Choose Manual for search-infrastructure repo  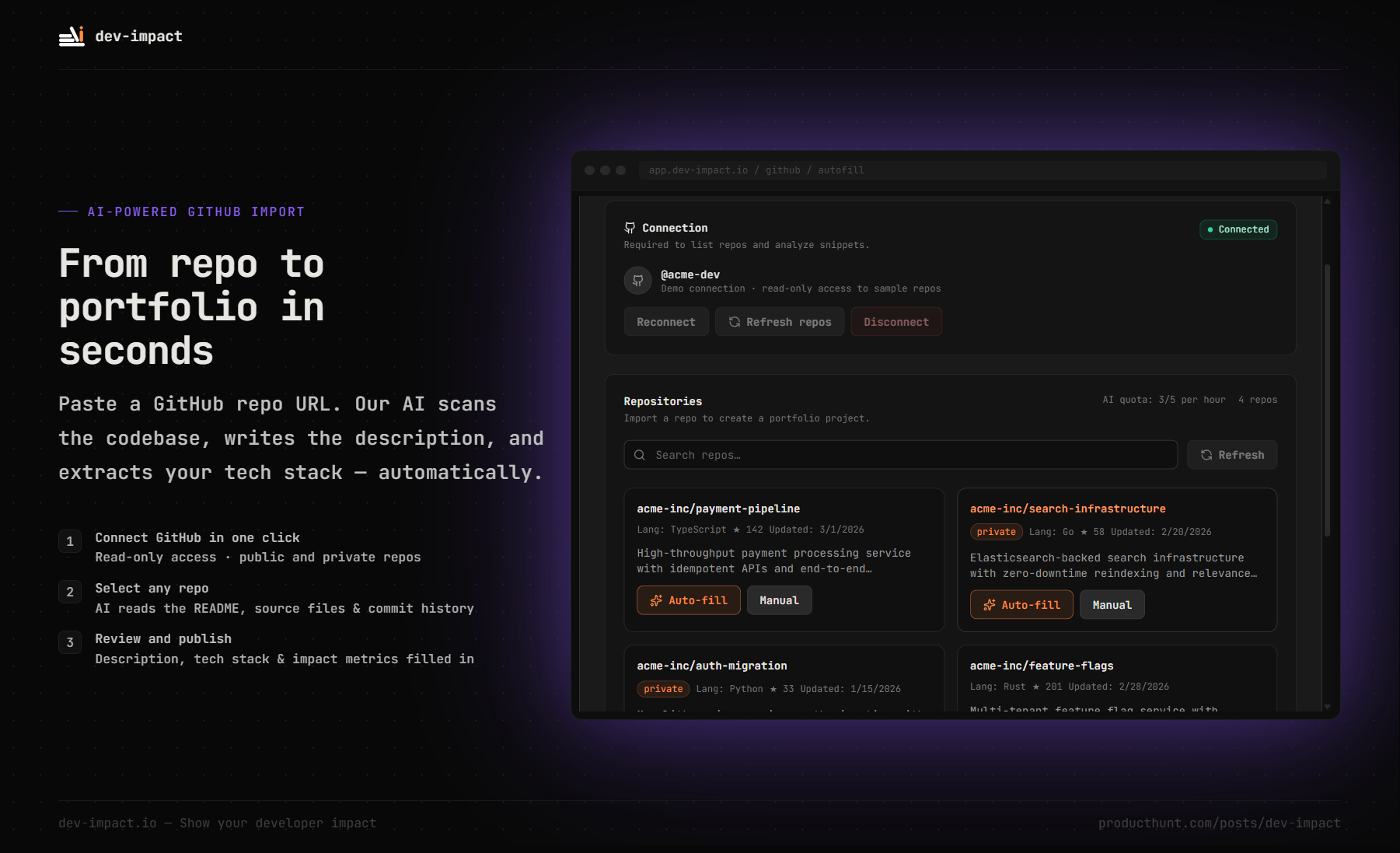click(x=1112, y=605)
